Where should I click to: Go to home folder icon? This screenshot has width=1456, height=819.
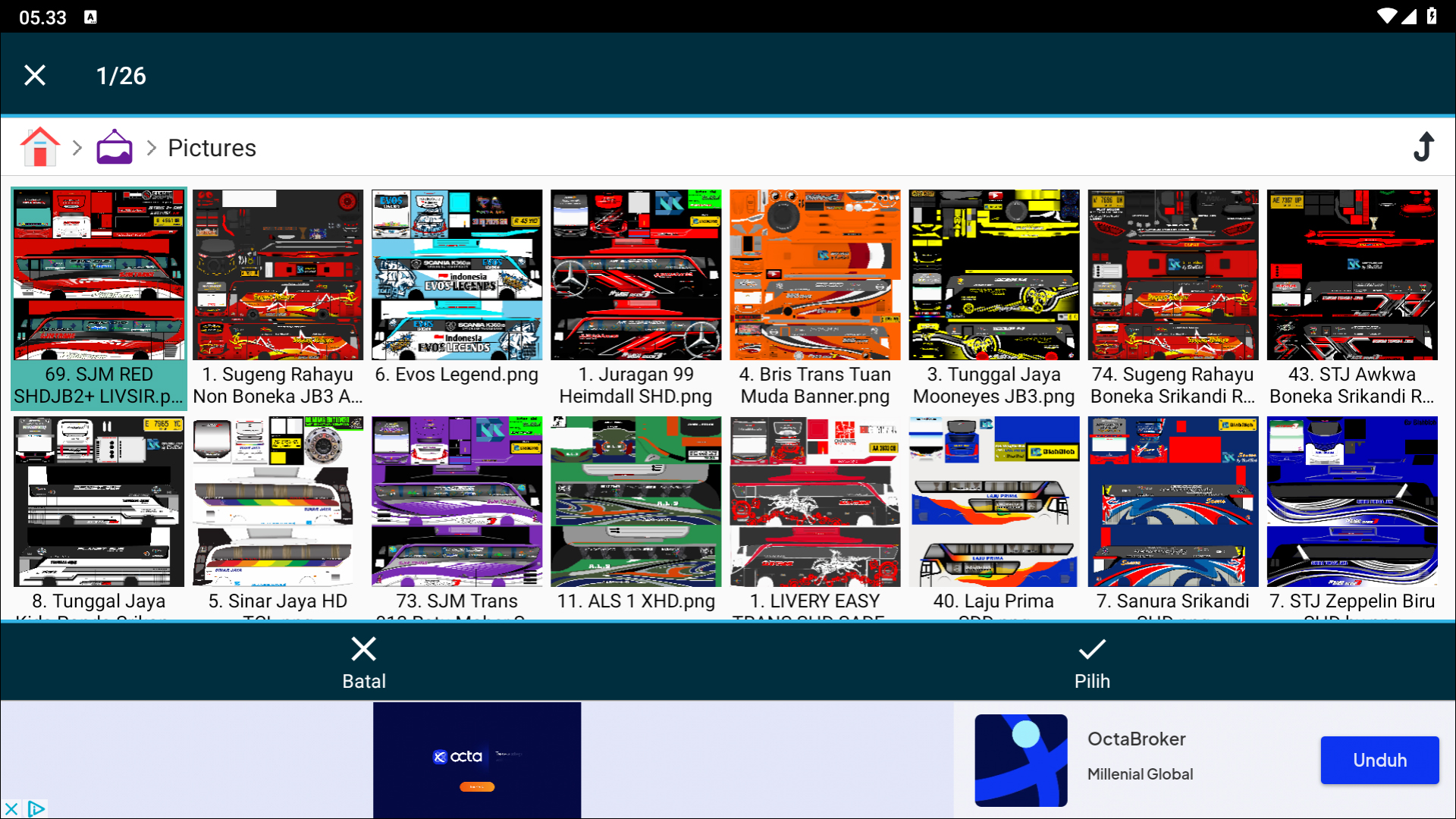coord(39,147)
